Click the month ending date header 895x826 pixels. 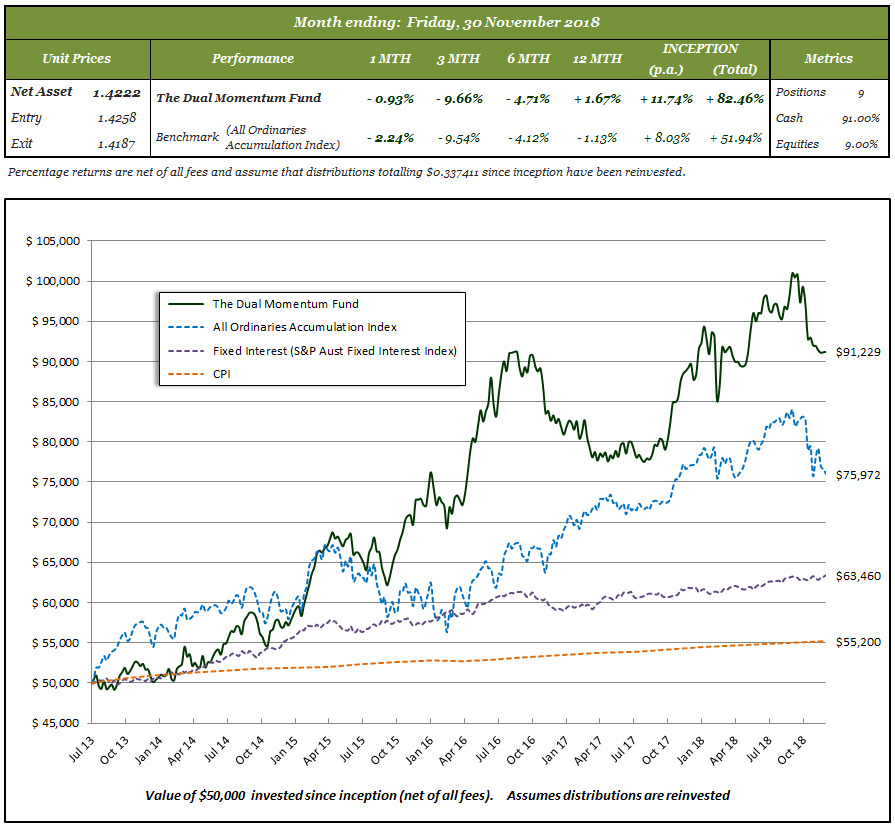click(x=447, y=21)
